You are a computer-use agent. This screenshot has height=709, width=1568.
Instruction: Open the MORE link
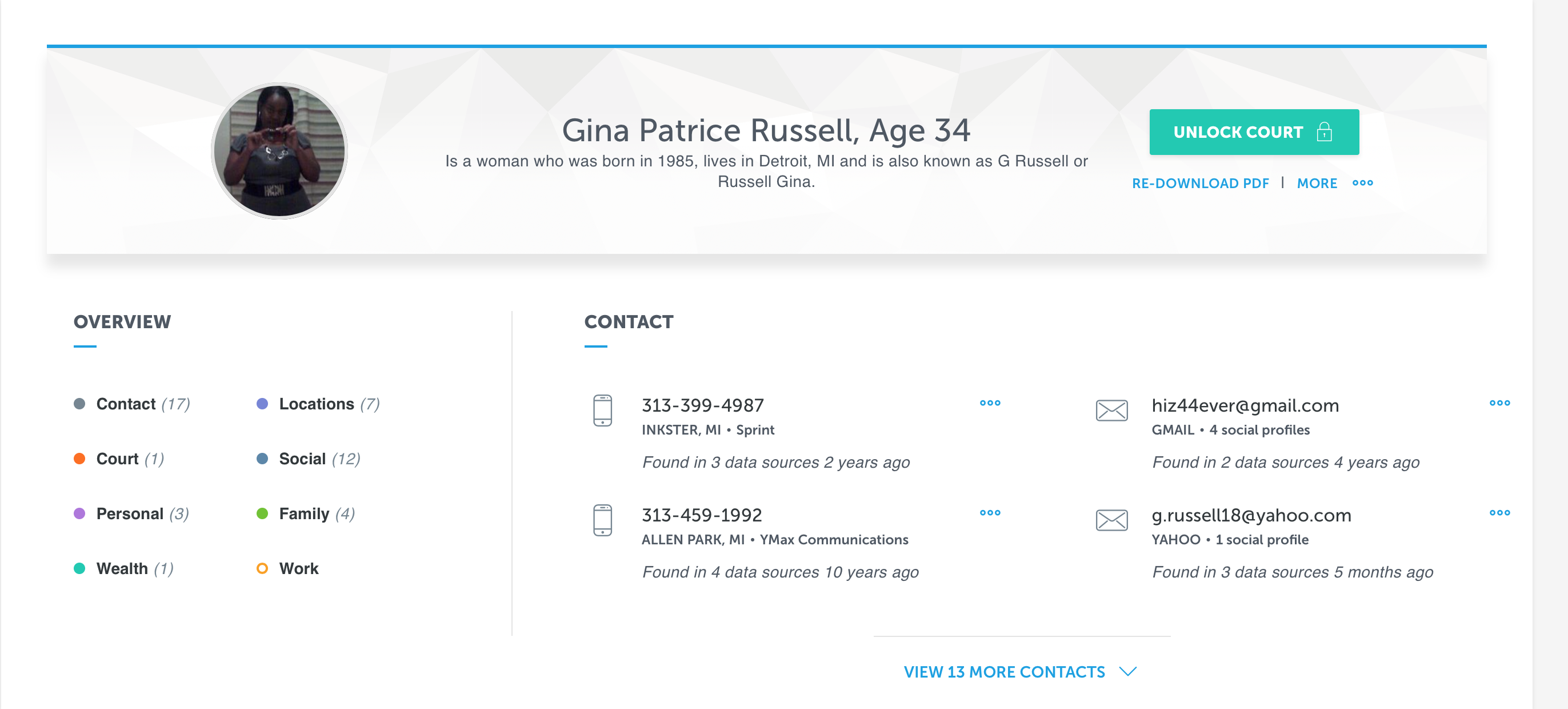click(x=1317, y=184)
